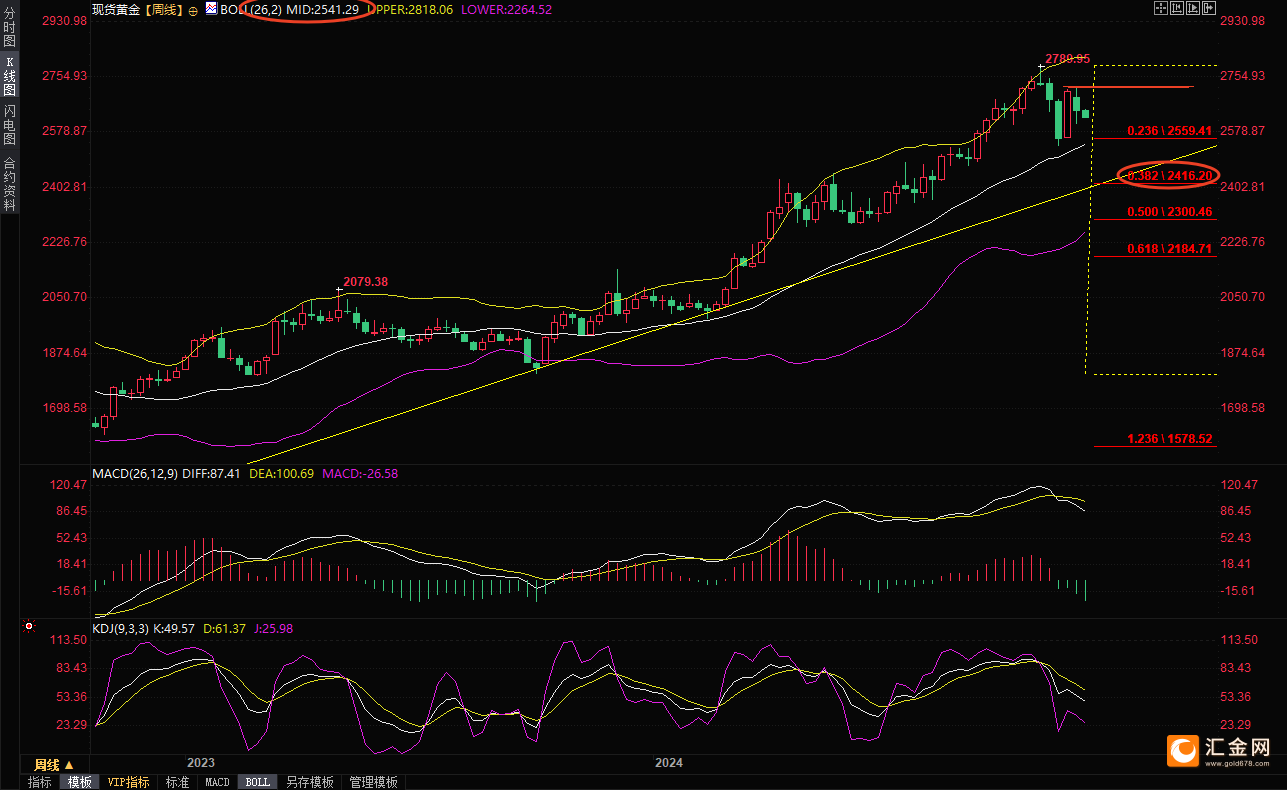The height and width of the screenshot is (790, 1287).
Task: Click 另存模板 to save template
Action: click(x=309, y=782)
